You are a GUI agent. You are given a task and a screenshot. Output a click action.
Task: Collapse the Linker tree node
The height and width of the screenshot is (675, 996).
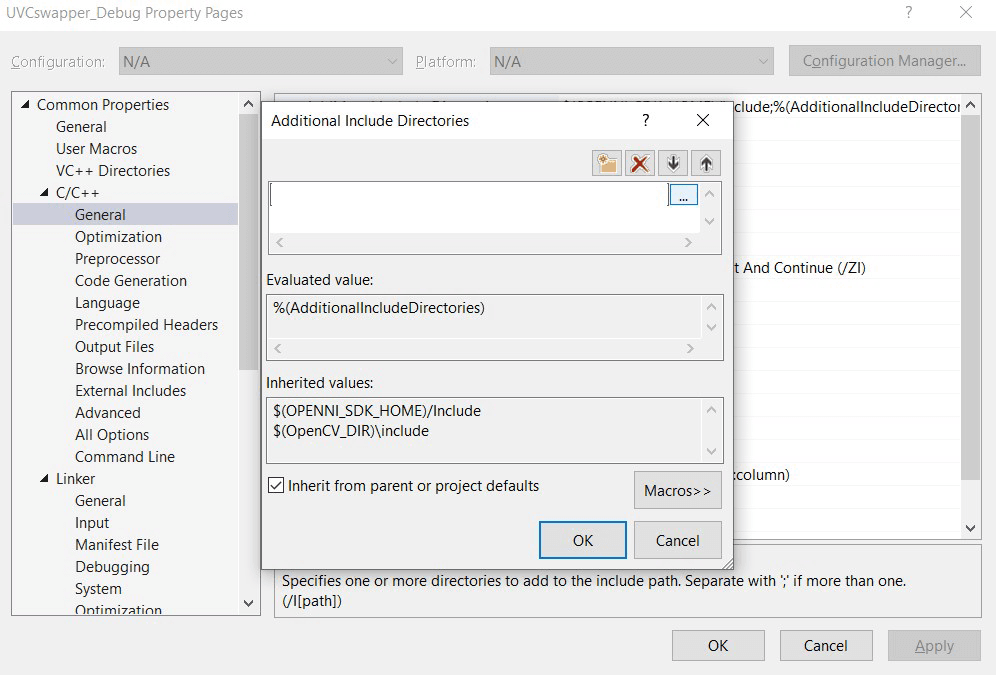point(44,479)
